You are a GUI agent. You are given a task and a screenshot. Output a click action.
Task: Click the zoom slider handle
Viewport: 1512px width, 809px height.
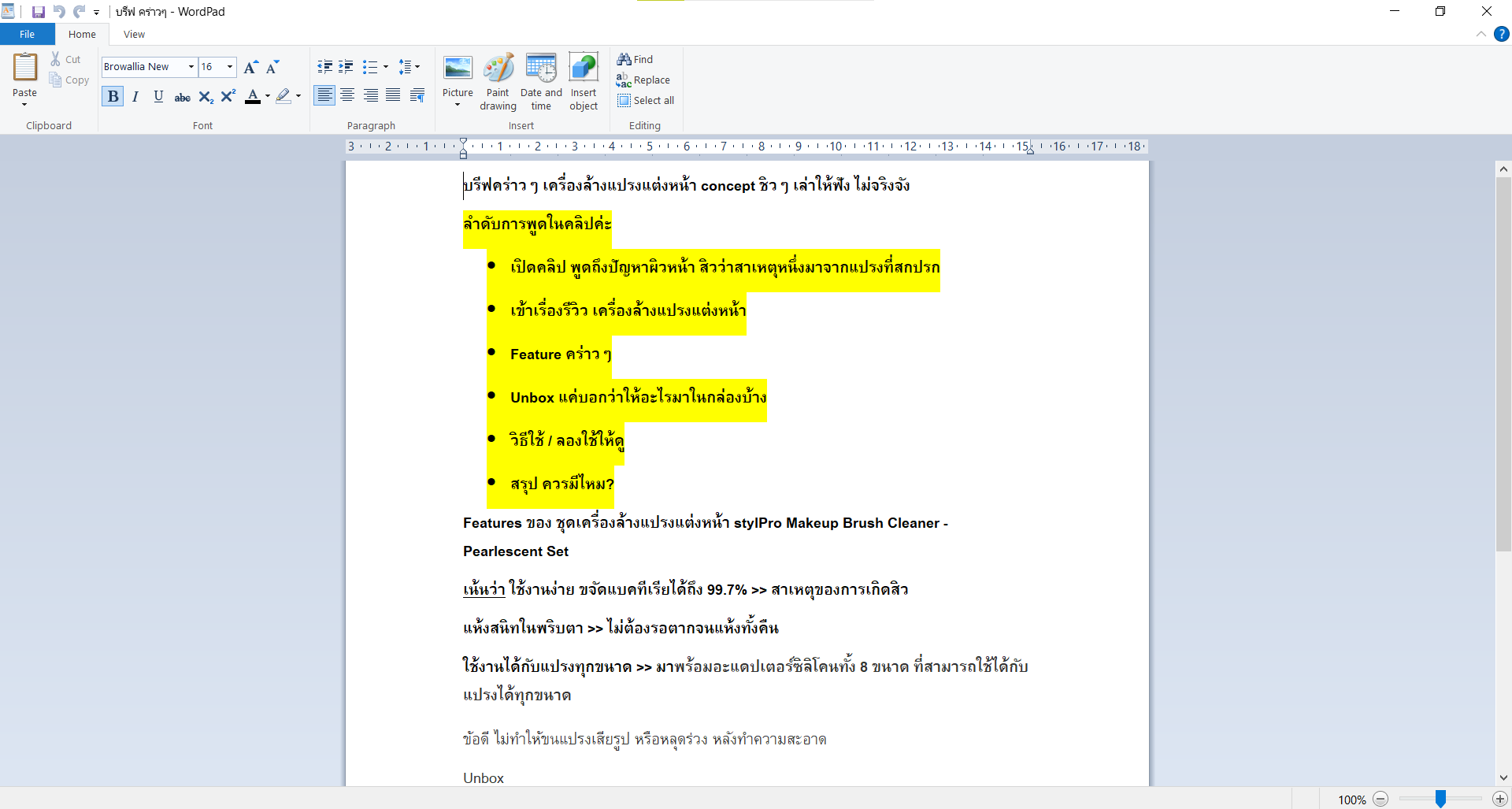click(x=1440, y=799)
